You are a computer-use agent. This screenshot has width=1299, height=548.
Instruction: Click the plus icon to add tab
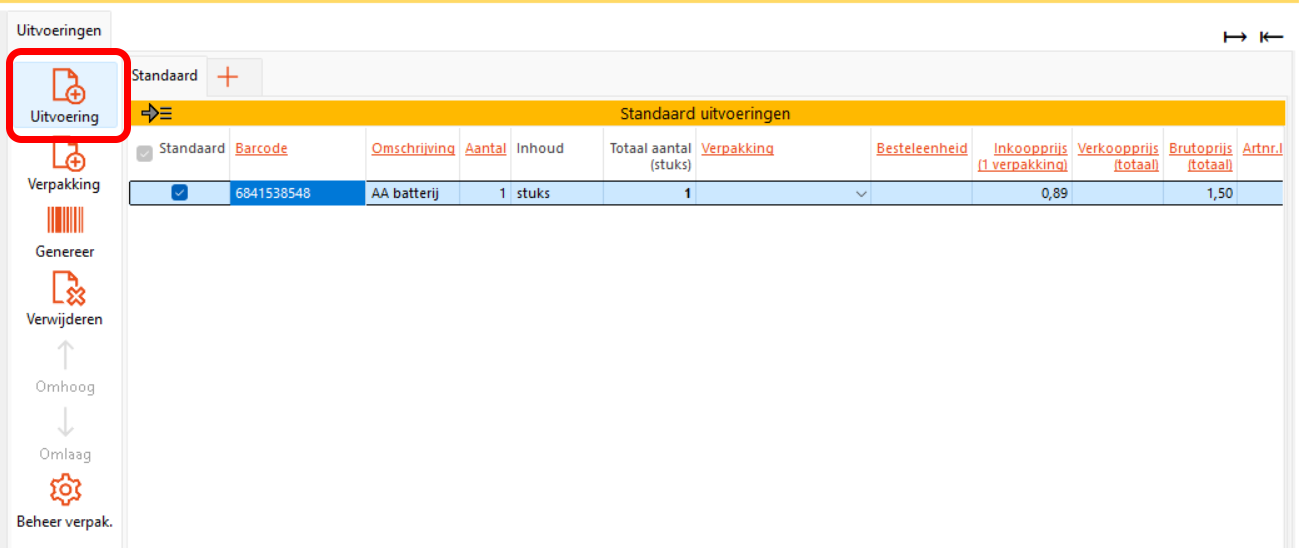[228, 76]
